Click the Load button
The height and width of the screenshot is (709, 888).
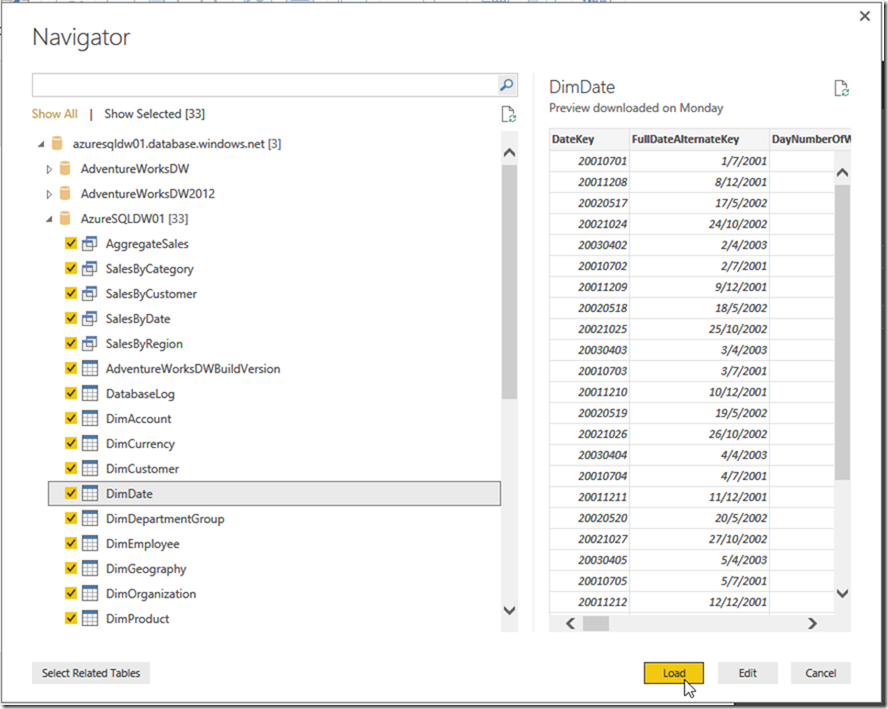click(674, 673)
